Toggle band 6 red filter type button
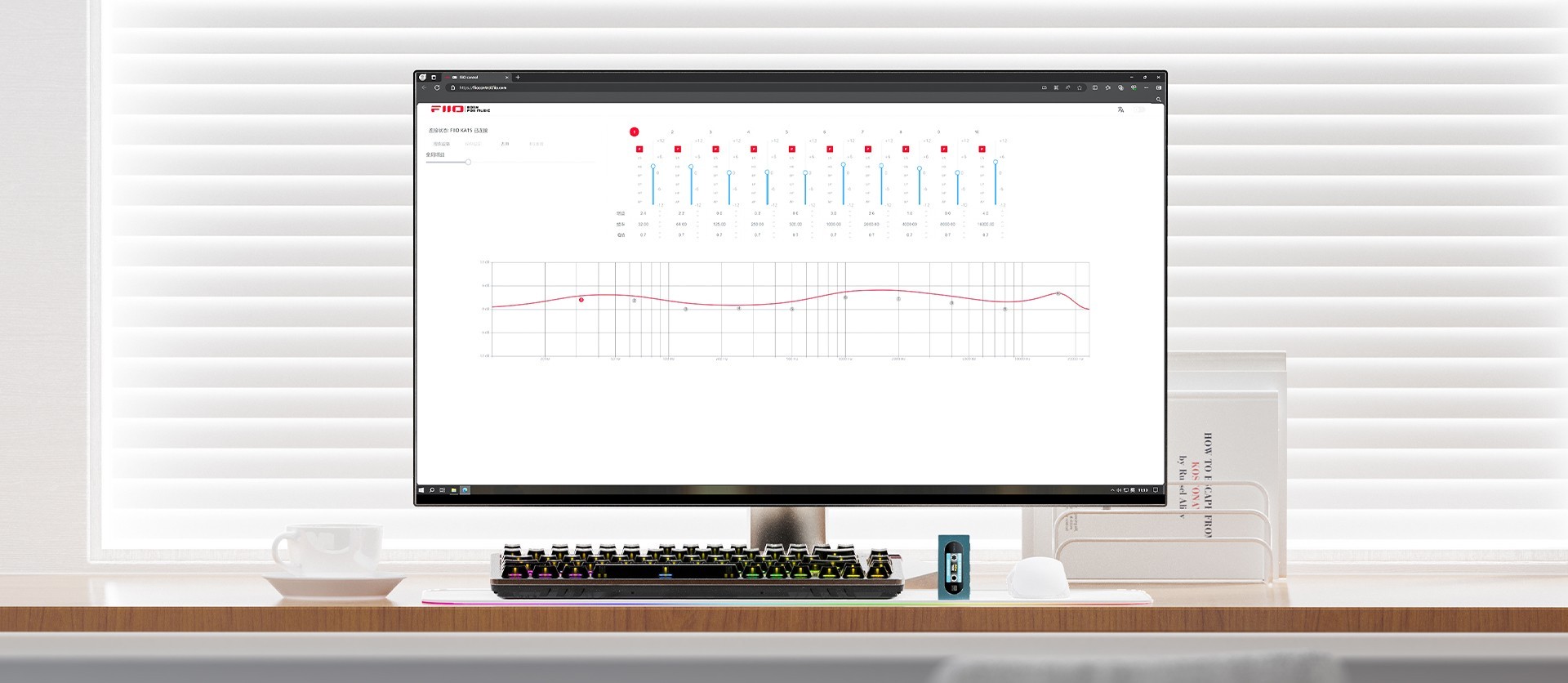Screen dimensions: 1568x683 point(830,149)
